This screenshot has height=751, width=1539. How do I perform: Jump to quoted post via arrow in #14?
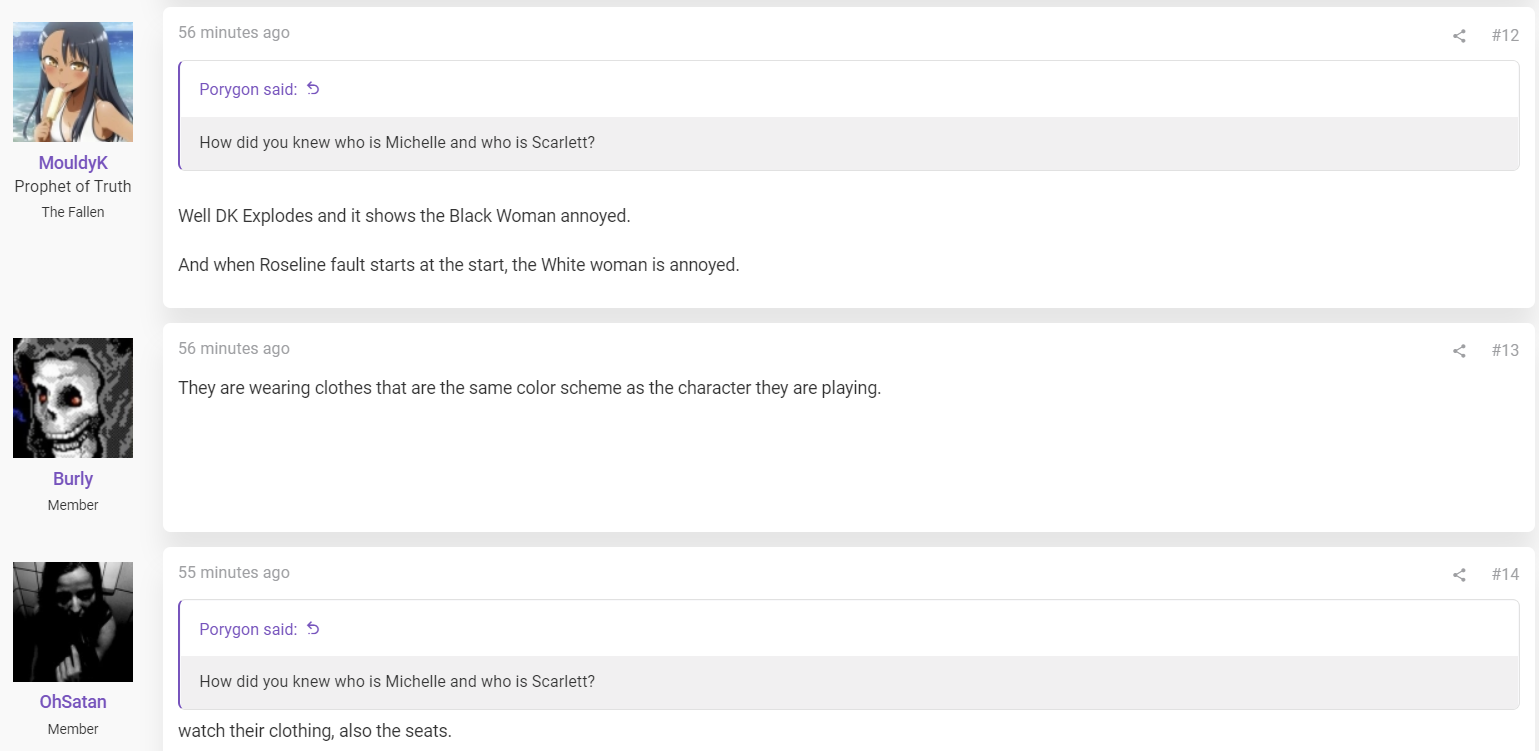coord(313,629)
